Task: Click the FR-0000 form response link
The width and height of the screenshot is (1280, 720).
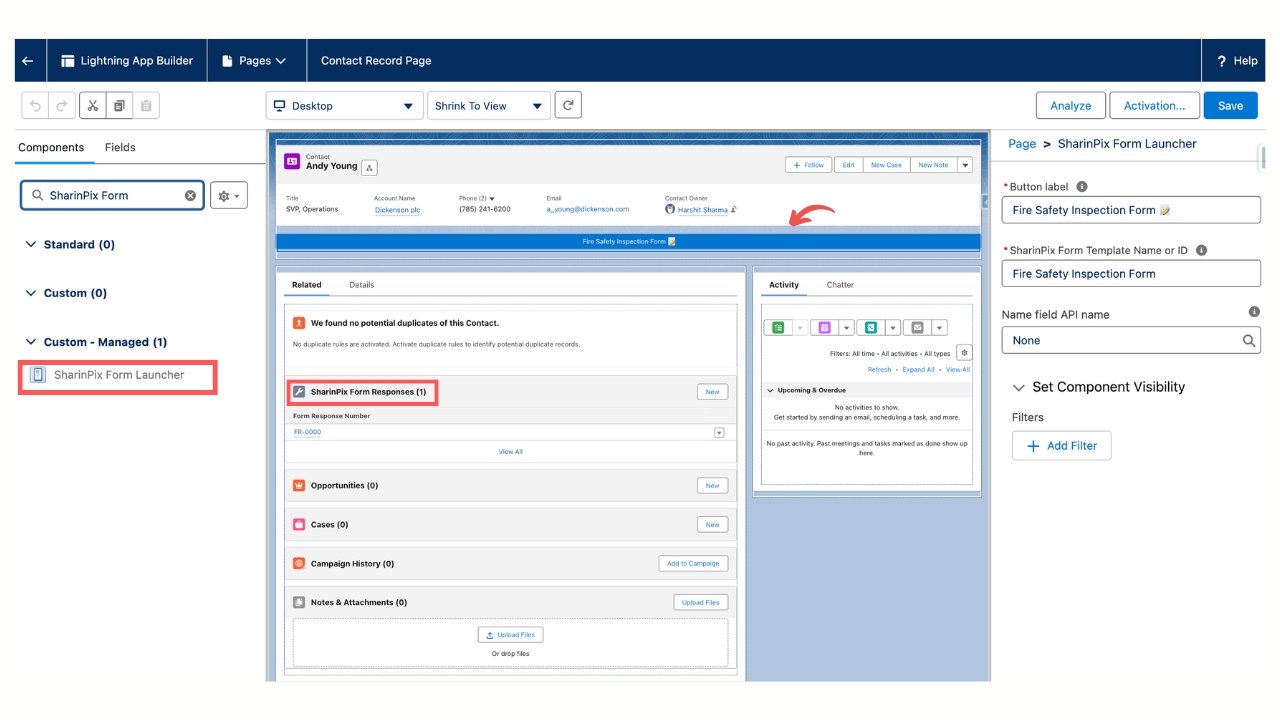Action: (307, 432)
